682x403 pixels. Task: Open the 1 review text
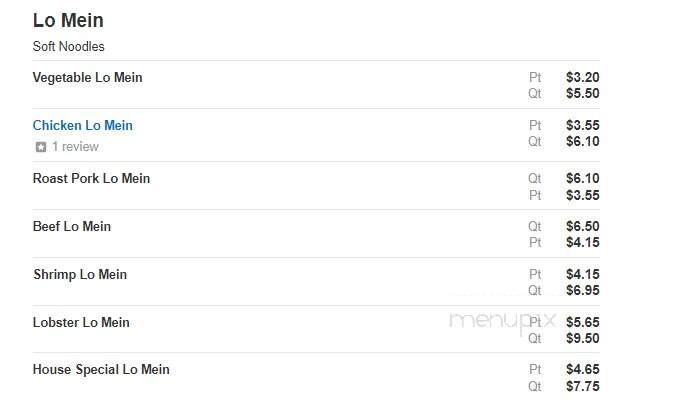click(x=75, y=147)
